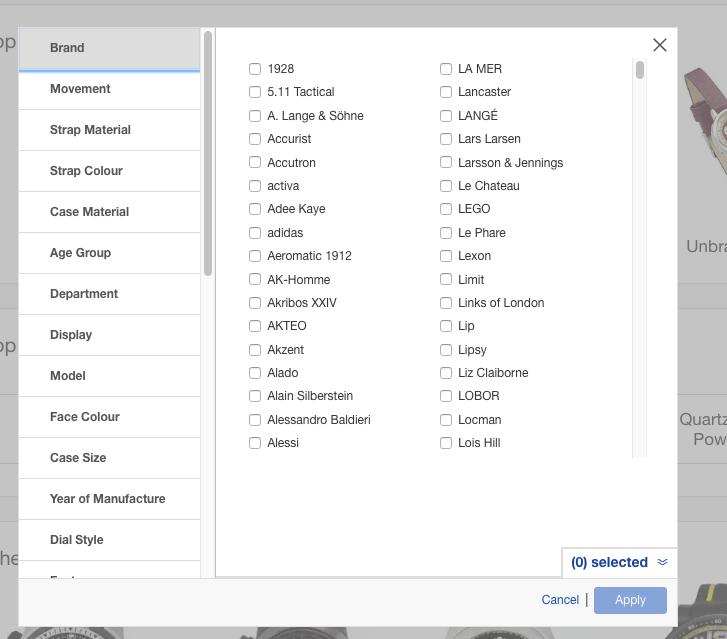Click the (0) selected summary text

point(609,562)
